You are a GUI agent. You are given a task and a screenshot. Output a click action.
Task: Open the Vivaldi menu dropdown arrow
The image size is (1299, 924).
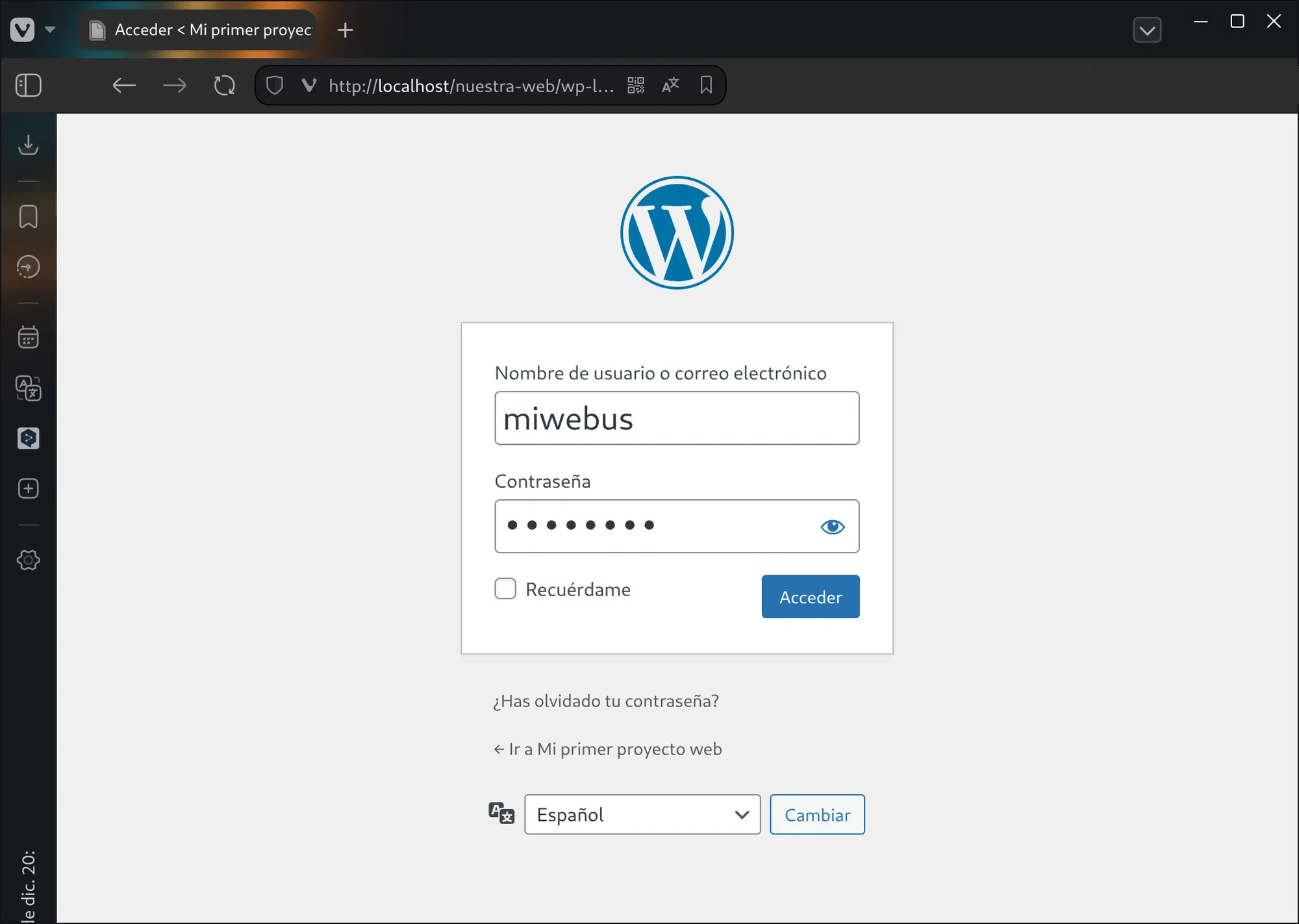[x=50, y=30]
